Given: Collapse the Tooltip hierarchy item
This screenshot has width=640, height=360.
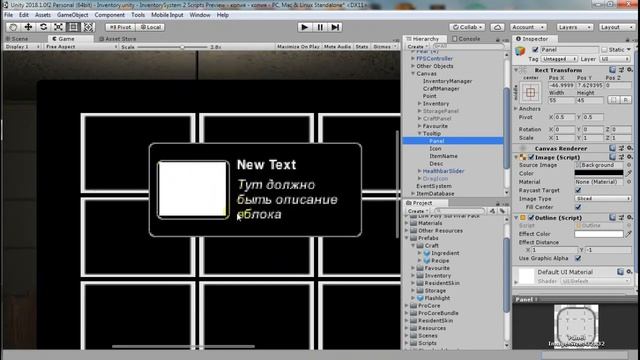Looking at the screenshot, I should (x=420, y=133).
